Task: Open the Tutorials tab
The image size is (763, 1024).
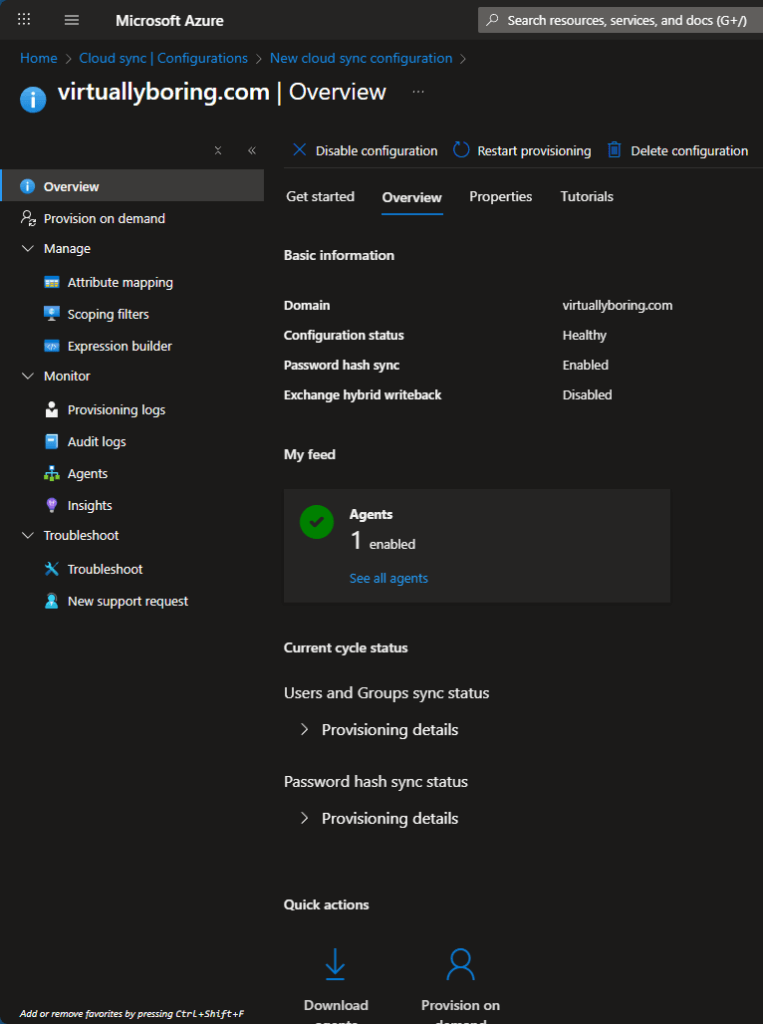Action: 587,197
